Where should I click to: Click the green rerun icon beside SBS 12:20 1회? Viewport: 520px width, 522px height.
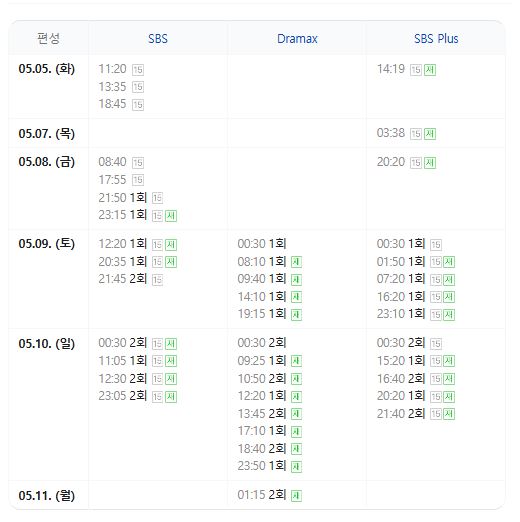tap(171, 245)
